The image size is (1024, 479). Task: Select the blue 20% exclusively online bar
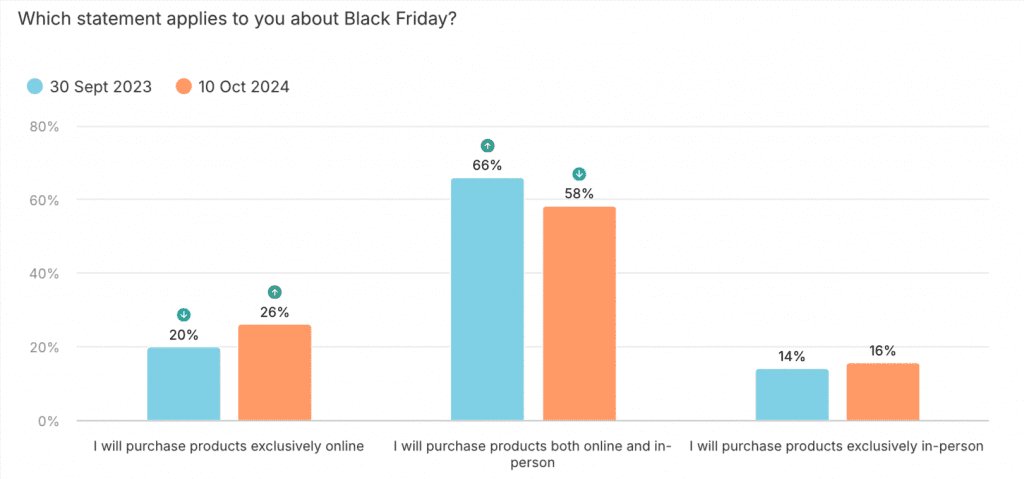[183, 384]
